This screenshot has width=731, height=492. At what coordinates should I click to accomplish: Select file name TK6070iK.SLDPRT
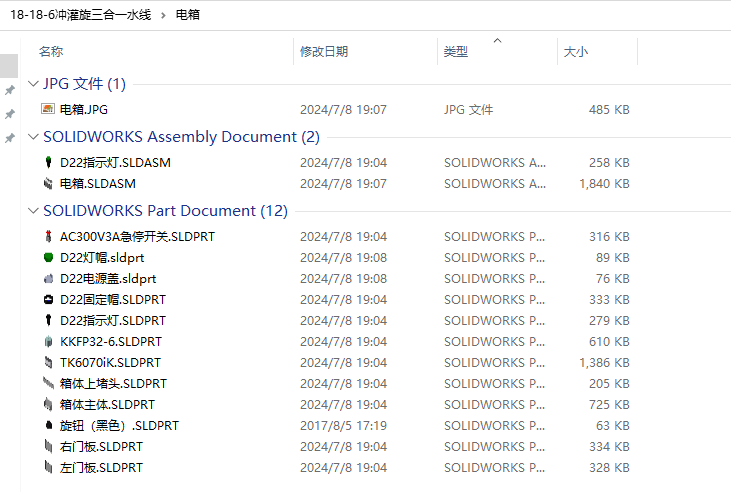click(110, 362)
